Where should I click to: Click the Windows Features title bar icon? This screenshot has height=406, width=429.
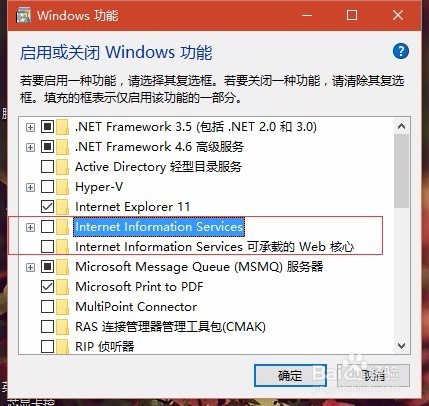pyautogui.click(x=23, y=15)
